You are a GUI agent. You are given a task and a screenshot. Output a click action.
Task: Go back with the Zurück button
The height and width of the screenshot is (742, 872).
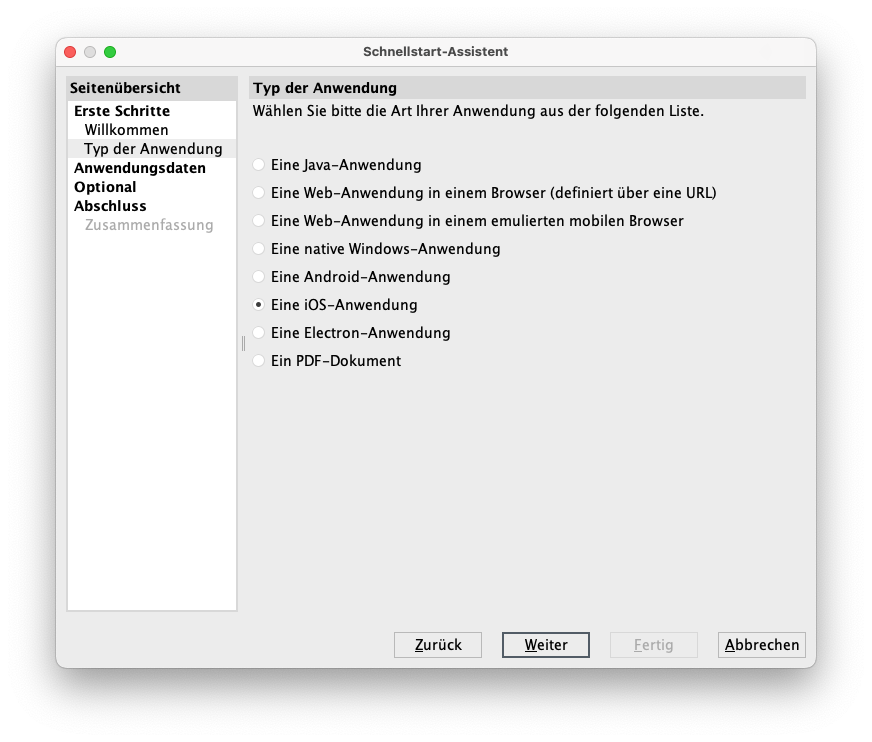[x=438, y=645]
